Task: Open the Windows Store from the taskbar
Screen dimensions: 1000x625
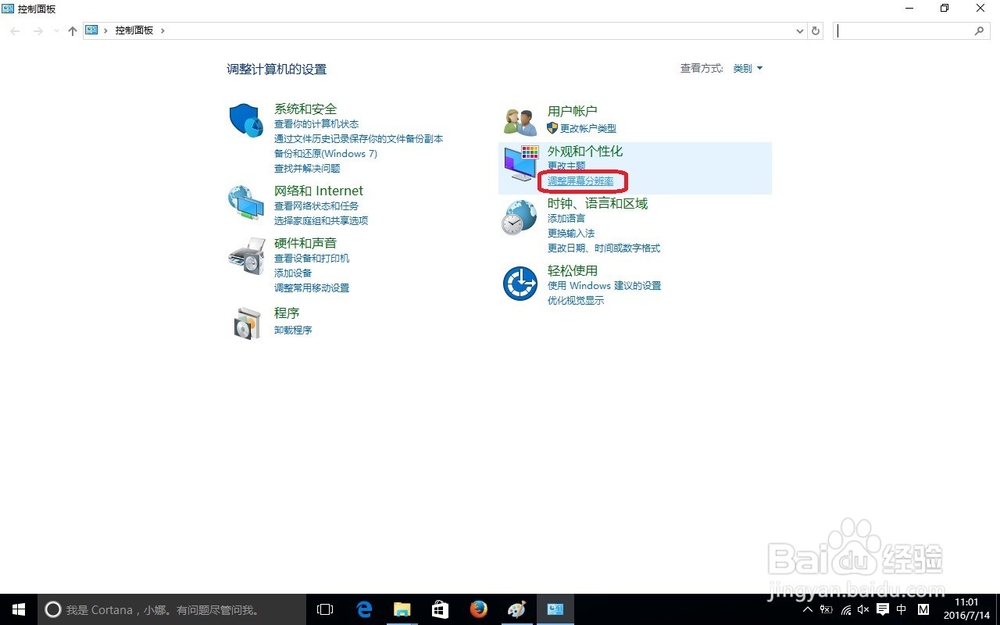Action: pos(439,609)
